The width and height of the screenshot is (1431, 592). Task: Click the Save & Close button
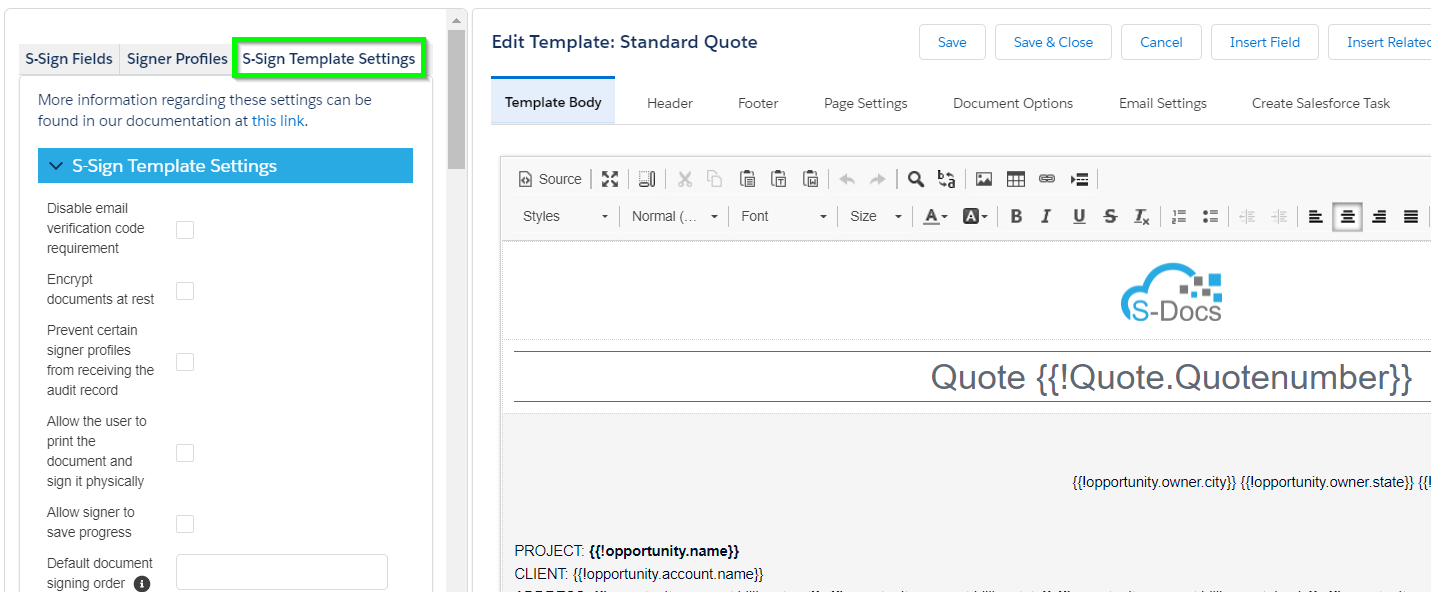click(x=1053, y=42)
